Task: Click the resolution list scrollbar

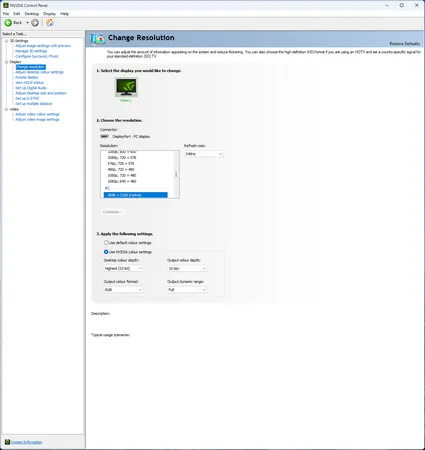Action: [x=176, y=174]
